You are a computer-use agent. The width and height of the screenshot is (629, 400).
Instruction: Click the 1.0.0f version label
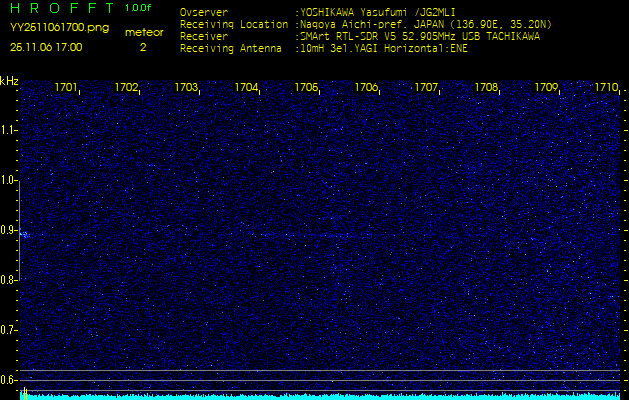[139, 8]
